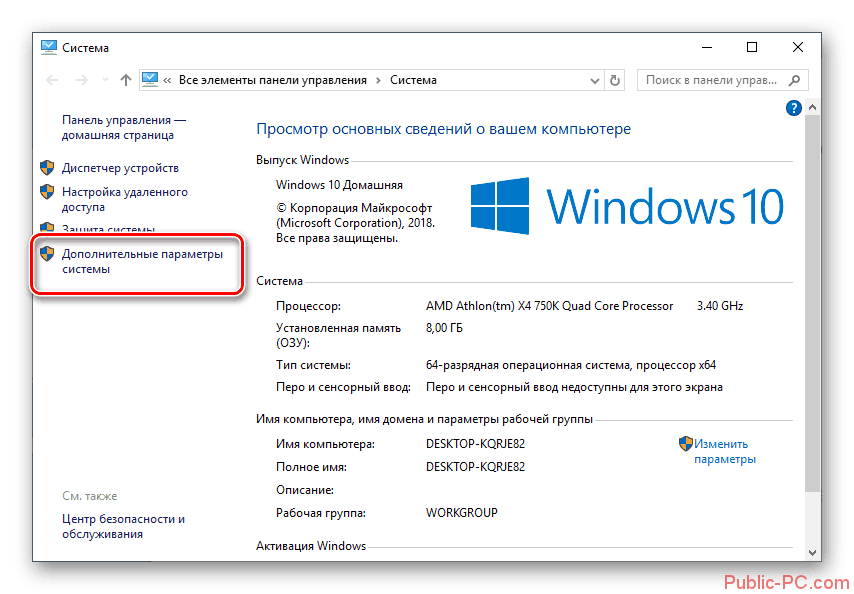This screenshot has height=594, width=854.
Task: Click Все элементы панели управления breadcrumb
Action: click(x=273, y=80)
